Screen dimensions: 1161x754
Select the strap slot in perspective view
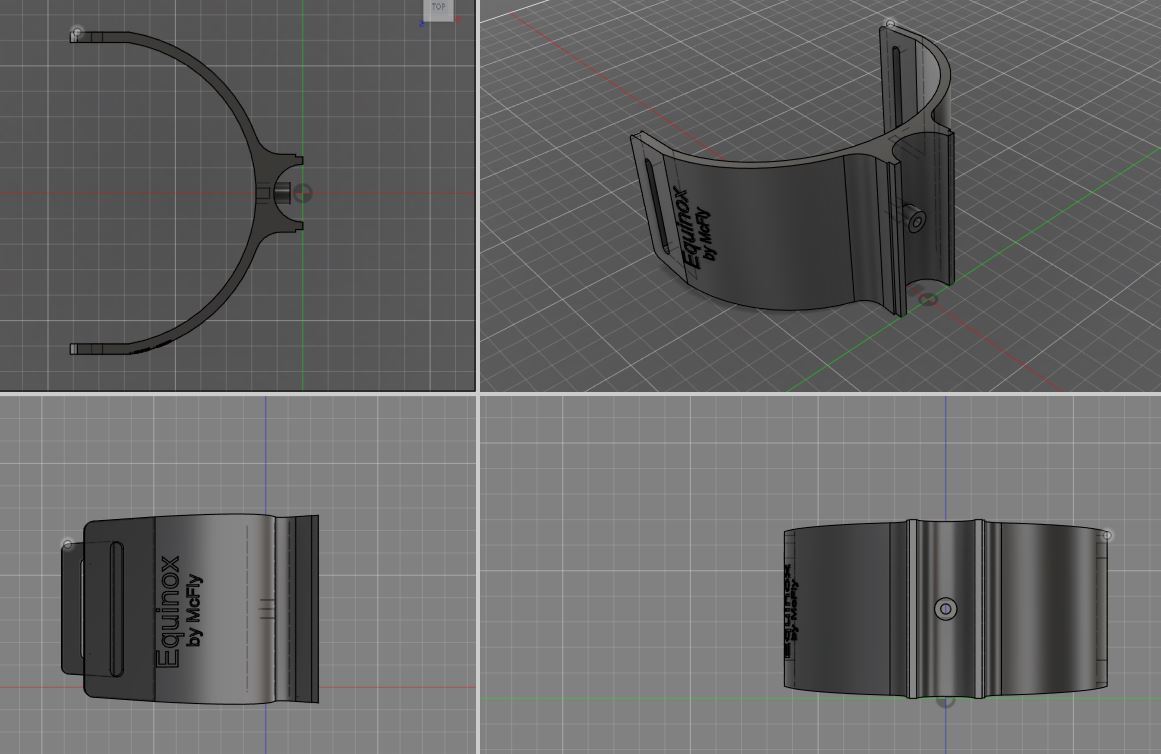click(658, 207)
